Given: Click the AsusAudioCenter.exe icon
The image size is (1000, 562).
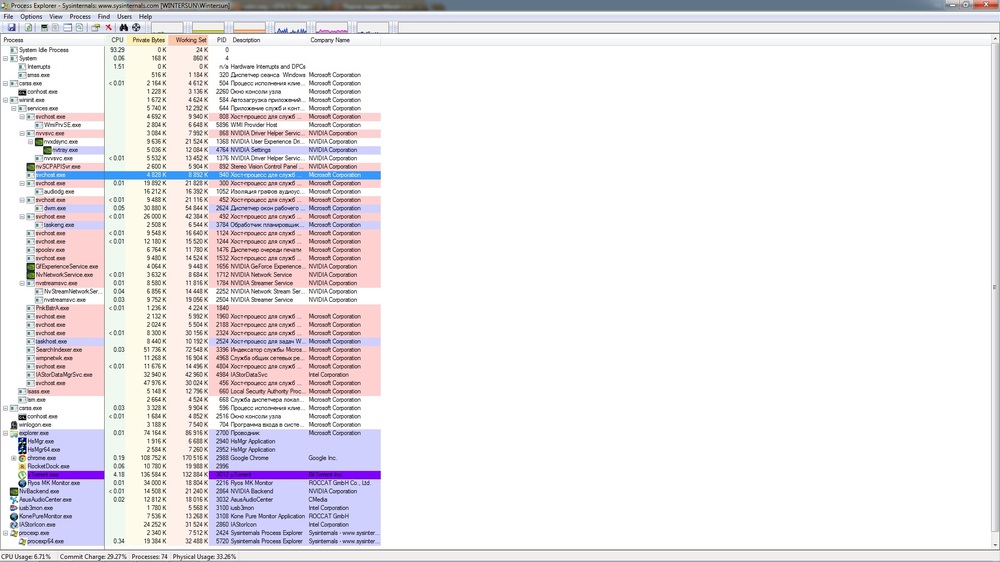Looking at the screenshot, I should (14, 499).
